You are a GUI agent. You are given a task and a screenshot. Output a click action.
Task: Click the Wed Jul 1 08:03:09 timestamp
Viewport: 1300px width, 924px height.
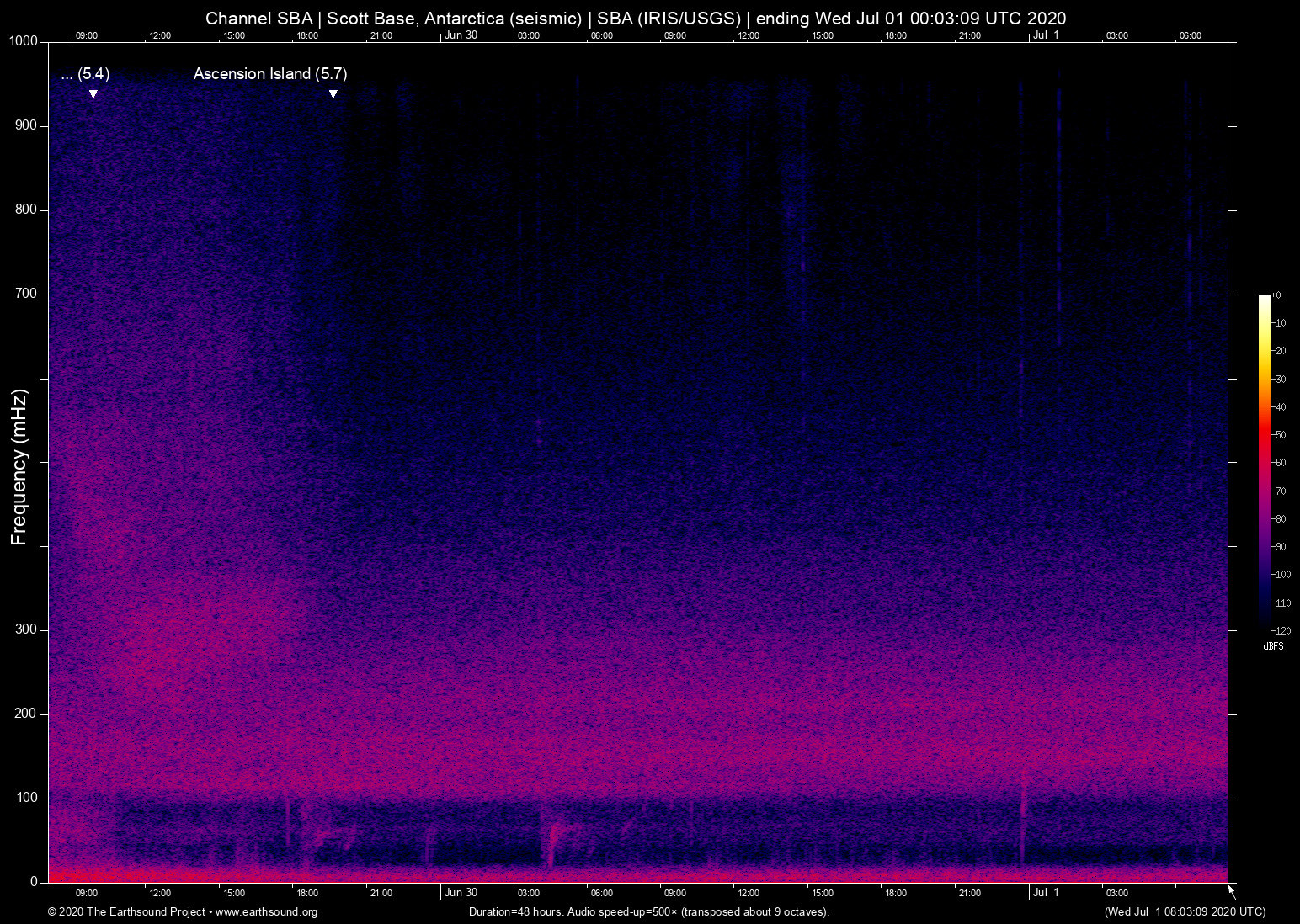click(x=1185, y=911)
